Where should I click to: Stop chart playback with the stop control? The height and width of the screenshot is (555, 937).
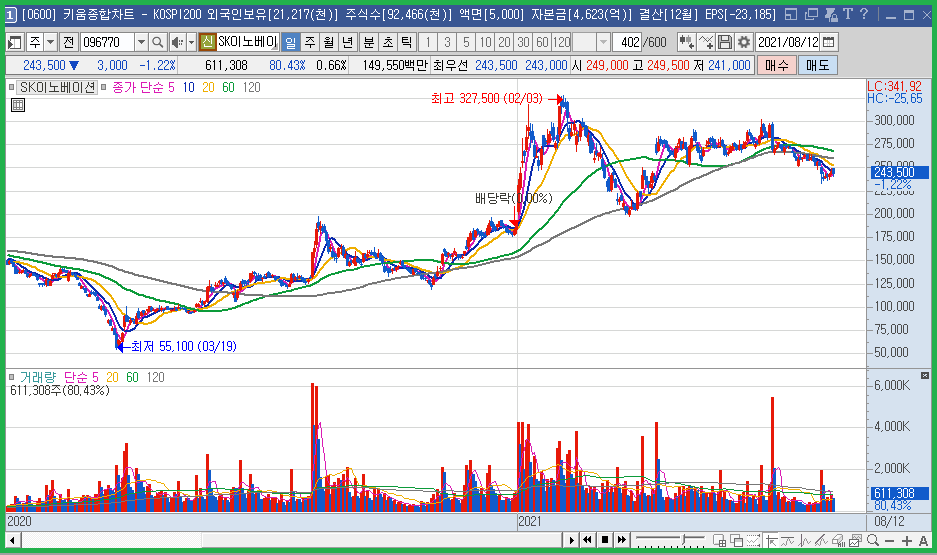(605, 540)
